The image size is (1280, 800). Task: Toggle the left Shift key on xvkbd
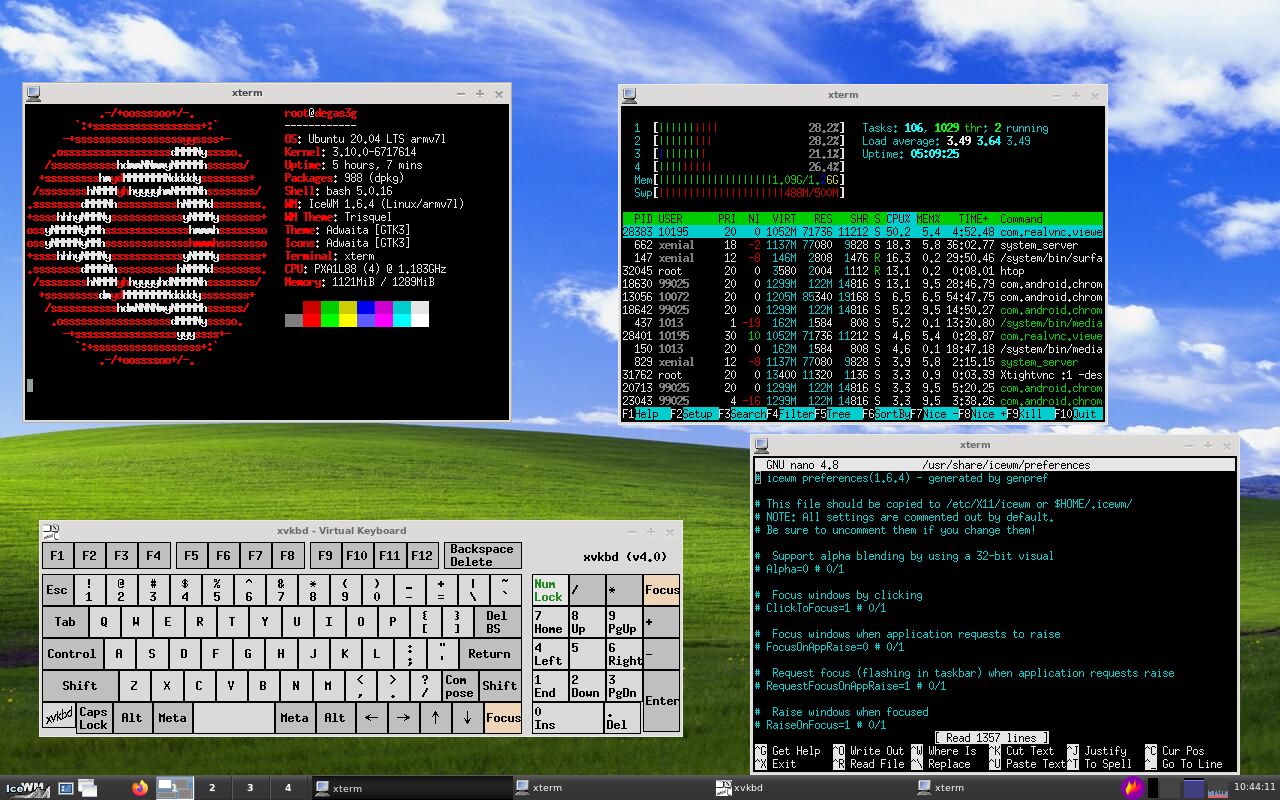click(x=79, y=686)
